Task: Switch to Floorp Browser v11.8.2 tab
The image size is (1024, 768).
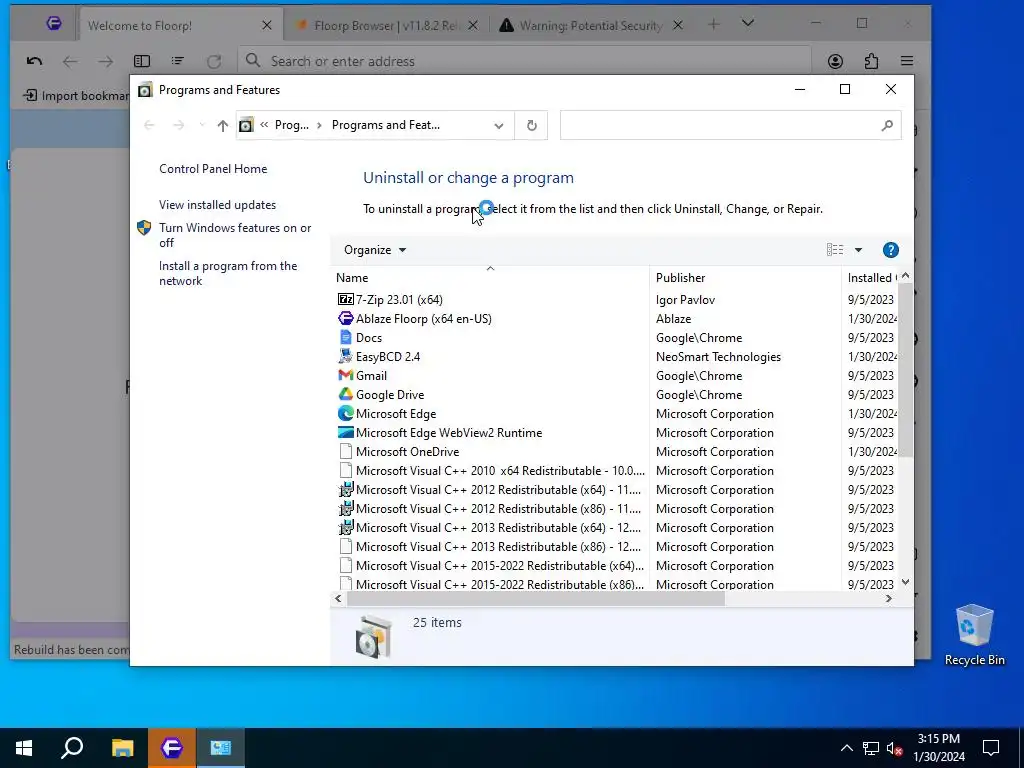Action: [385, 25]
